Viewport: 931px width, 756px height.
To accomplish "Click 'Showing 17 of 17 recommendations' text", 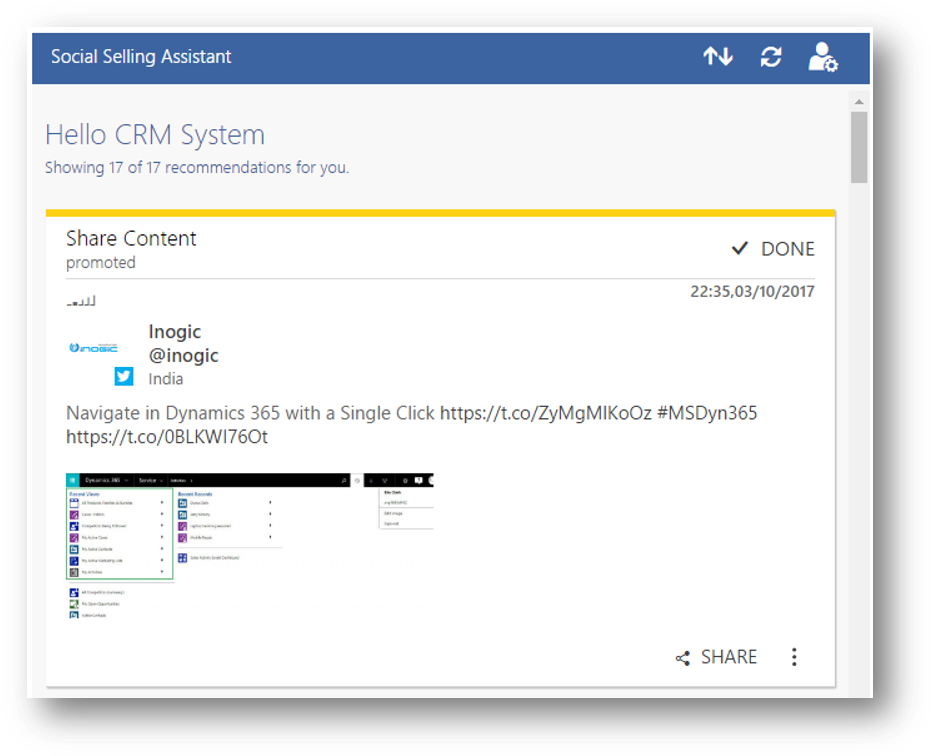I will (x=197, y=167).
